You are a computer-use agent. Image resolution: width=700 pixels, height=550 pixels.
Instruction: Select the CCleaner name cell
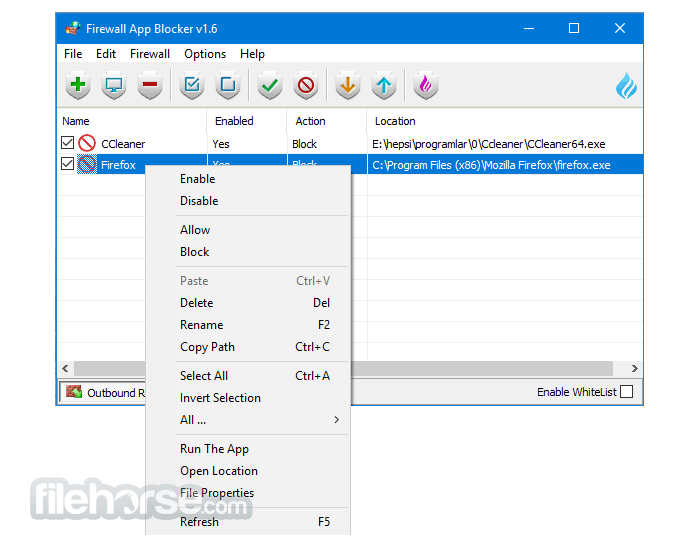[123, 144]
